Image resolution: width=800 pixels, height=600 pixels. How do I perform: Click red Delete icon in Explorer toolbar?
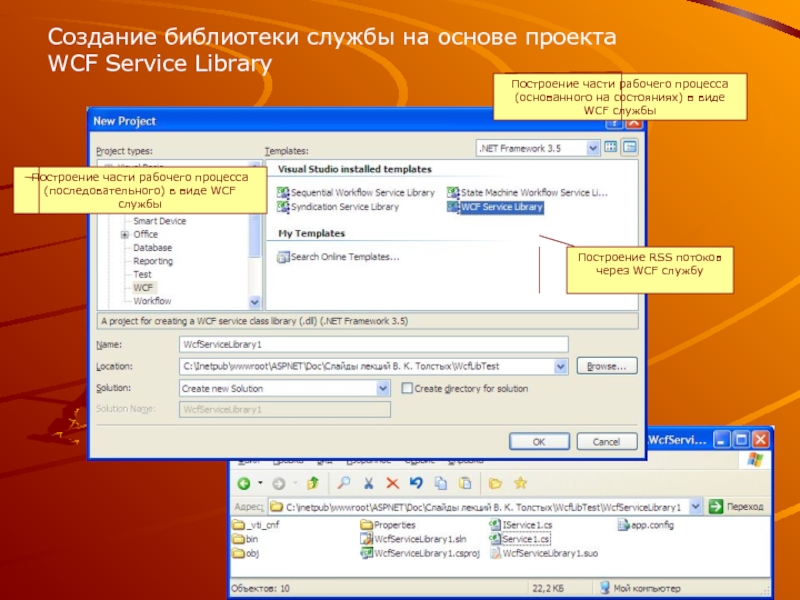(x=392, y=483)
